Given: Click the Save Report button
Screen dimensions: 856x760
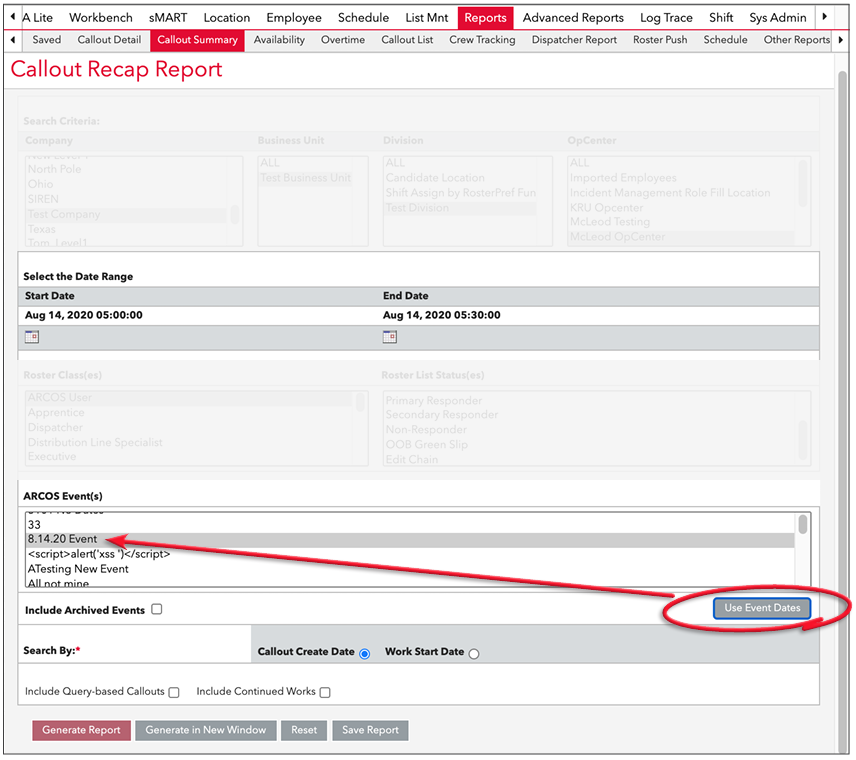Looking at the screenshot, I should point(371,731).
